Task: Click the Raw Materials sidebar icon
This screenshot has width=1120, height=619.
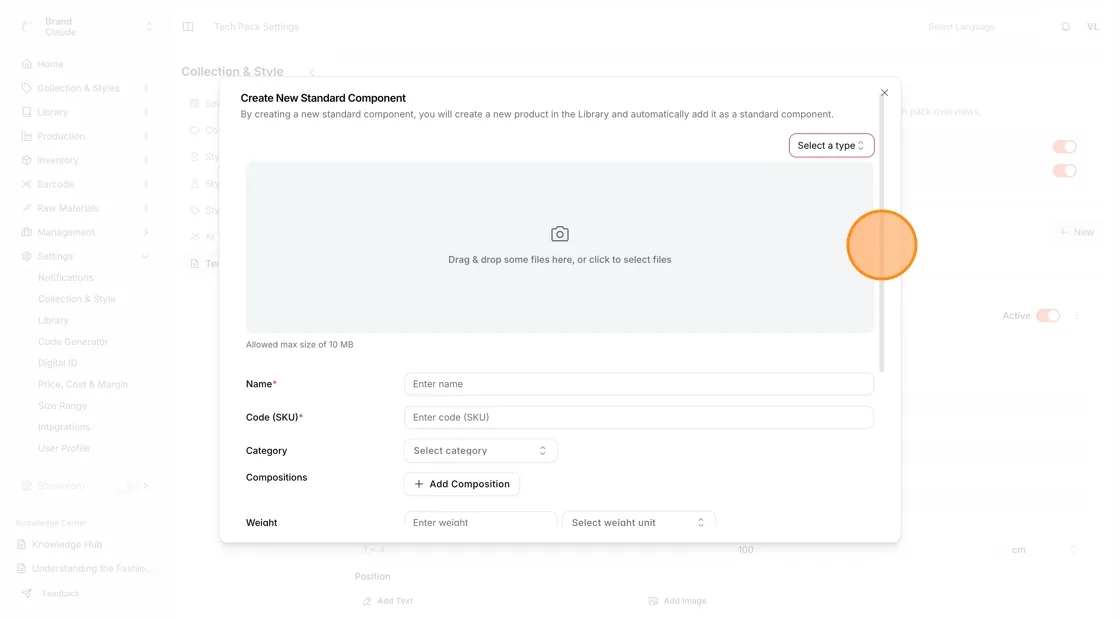Action: (26, 208)
